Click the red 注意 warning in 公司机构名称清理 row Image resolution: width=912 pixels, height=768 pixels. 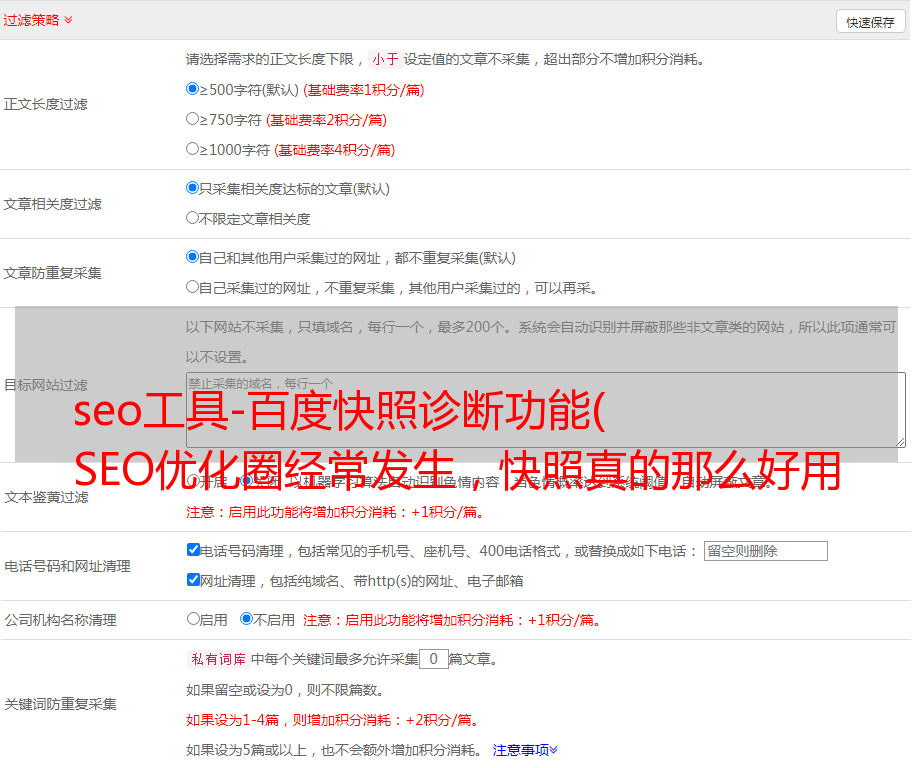click(x=452, y=620)
